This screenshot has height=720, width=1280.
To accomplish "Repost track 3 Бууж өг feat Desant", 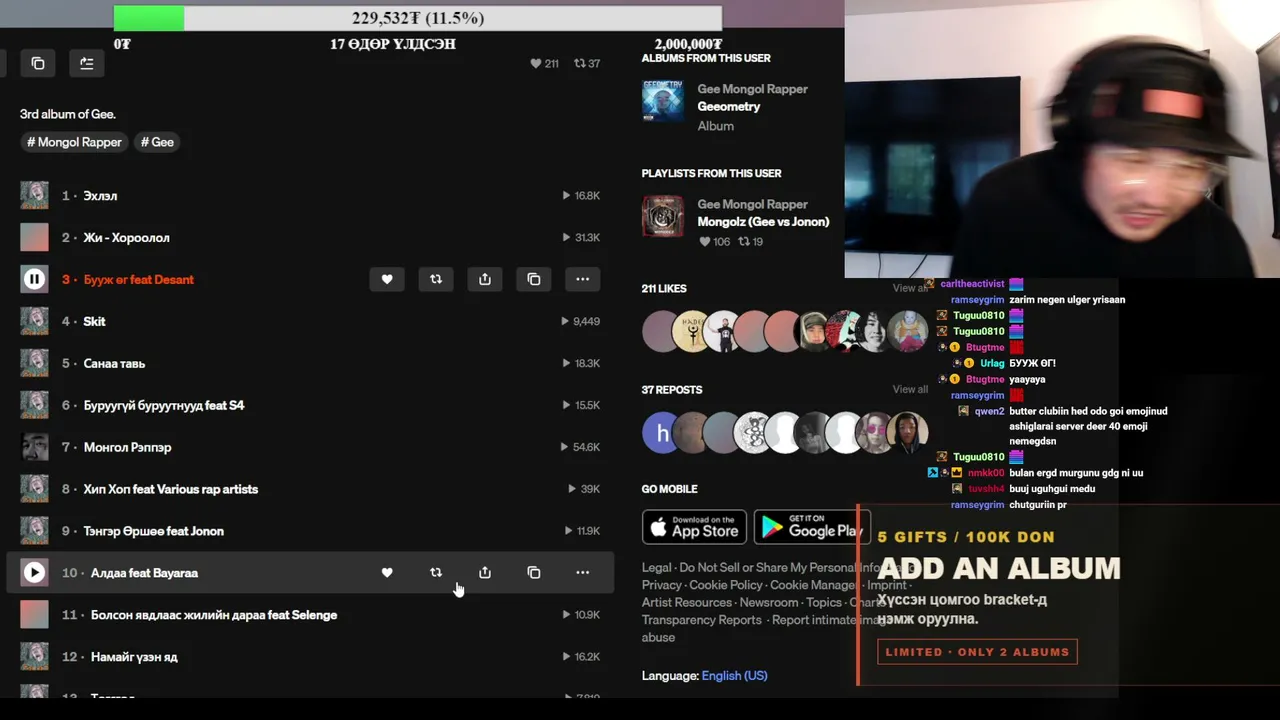I will (436, 279).
